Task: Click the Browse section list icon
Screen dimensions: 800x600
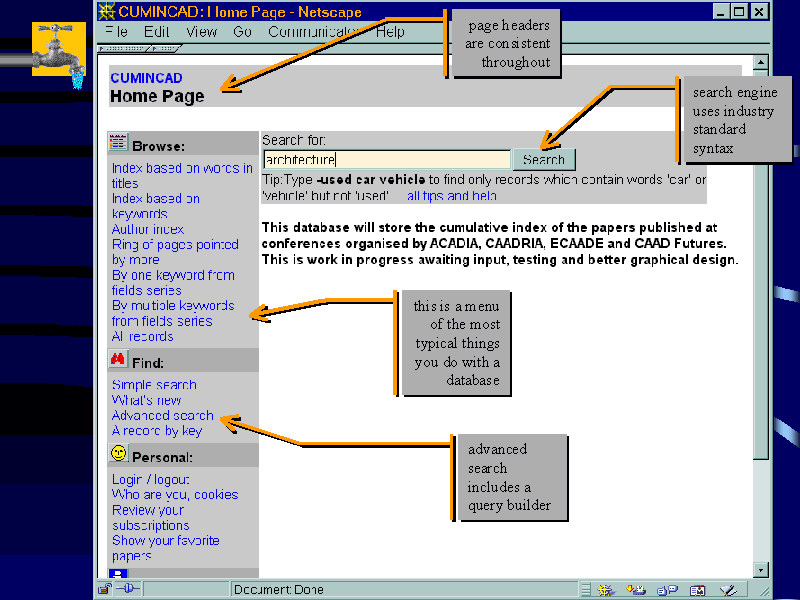Action: click(x=116, y=142)
